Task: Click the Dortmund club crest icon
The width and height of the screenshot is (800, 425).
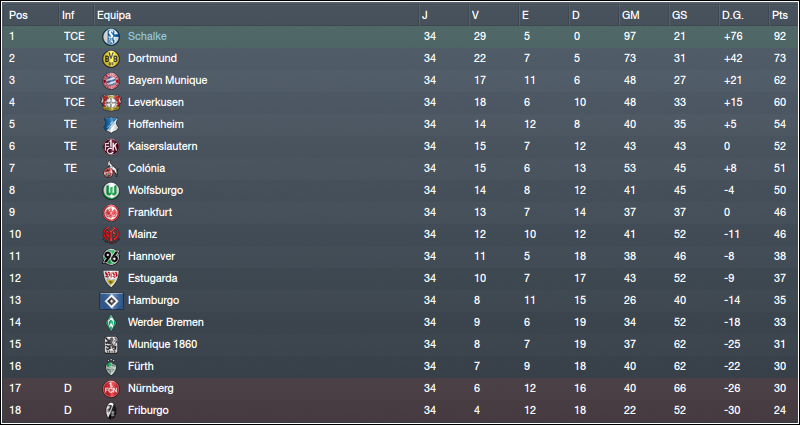Action: point(111,59)
